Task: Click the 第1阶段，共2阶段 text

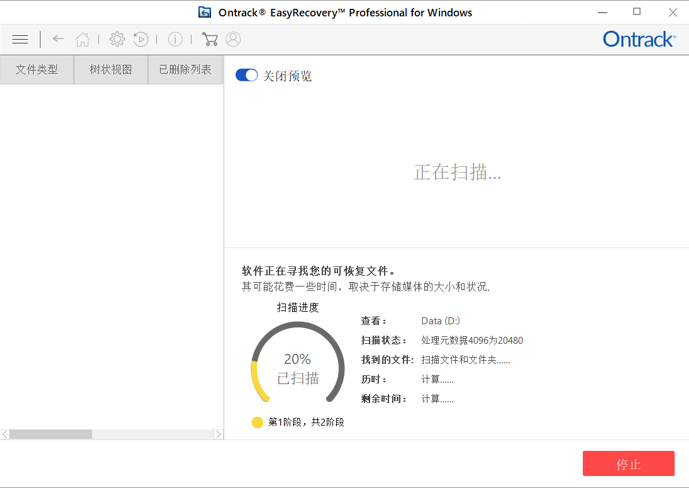Action: tap(306, 422)
